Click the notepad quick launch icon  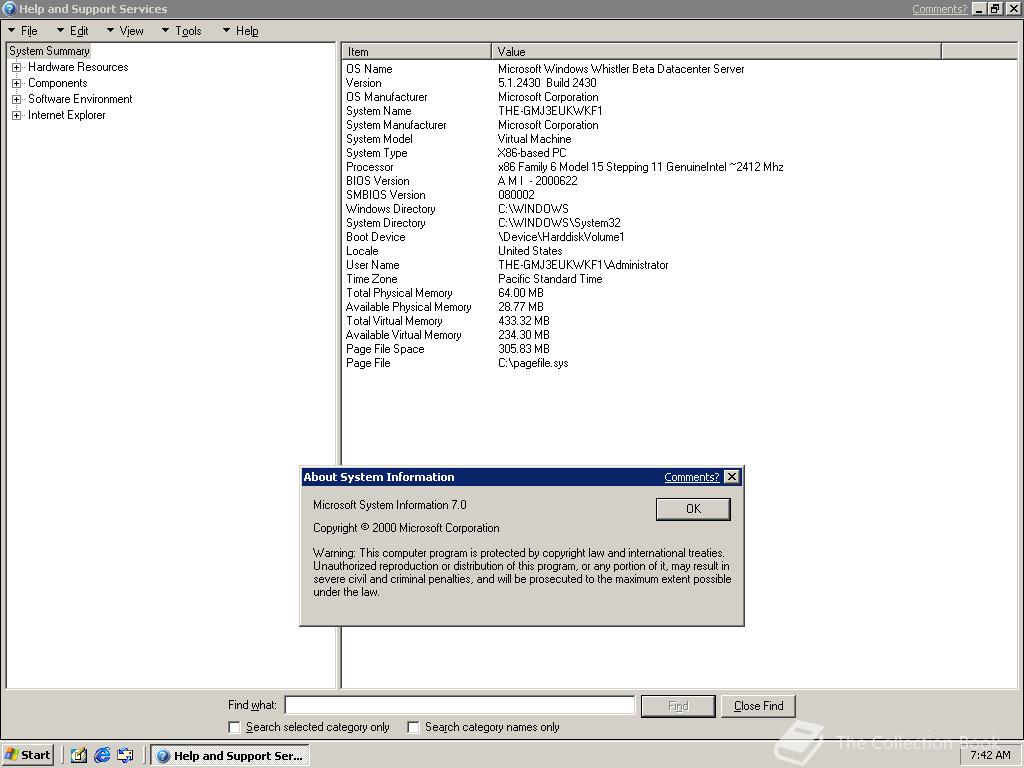tap(78, 756)
